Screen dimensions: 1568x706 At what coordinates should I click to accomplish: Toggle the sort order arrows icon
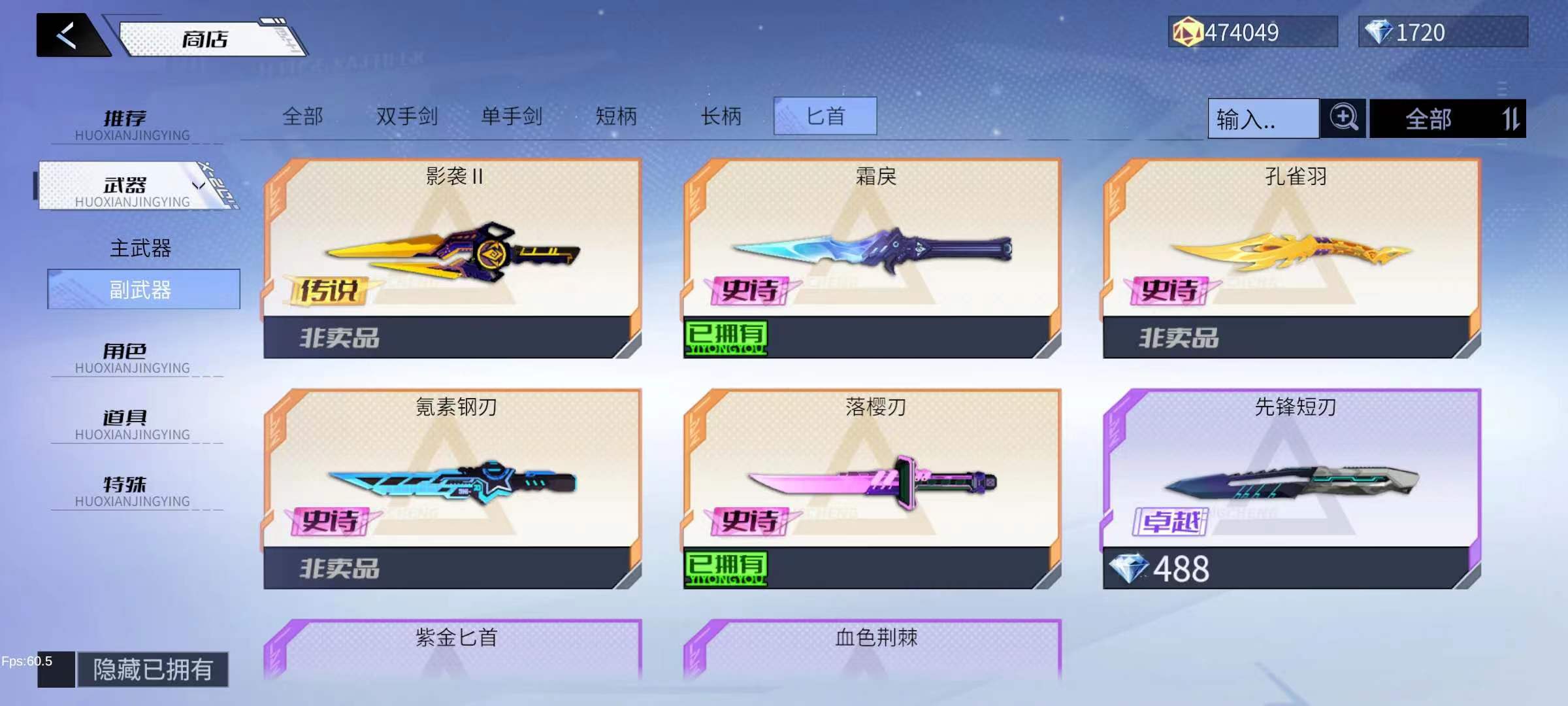pos(1511,119)
